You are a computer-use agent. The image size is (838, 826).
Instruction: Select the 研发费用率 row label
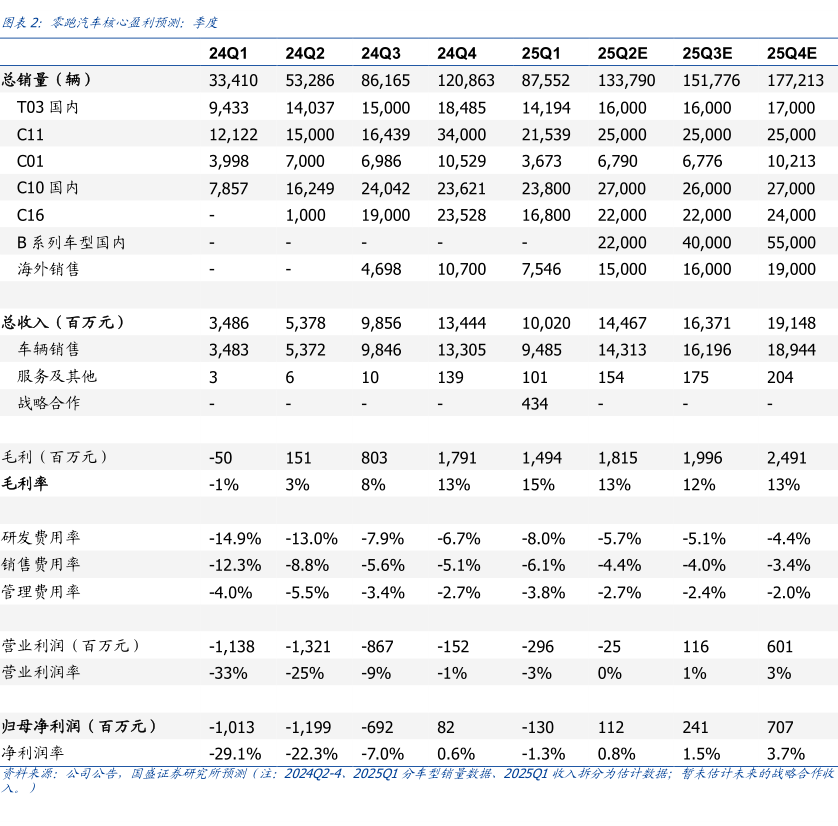41,538
